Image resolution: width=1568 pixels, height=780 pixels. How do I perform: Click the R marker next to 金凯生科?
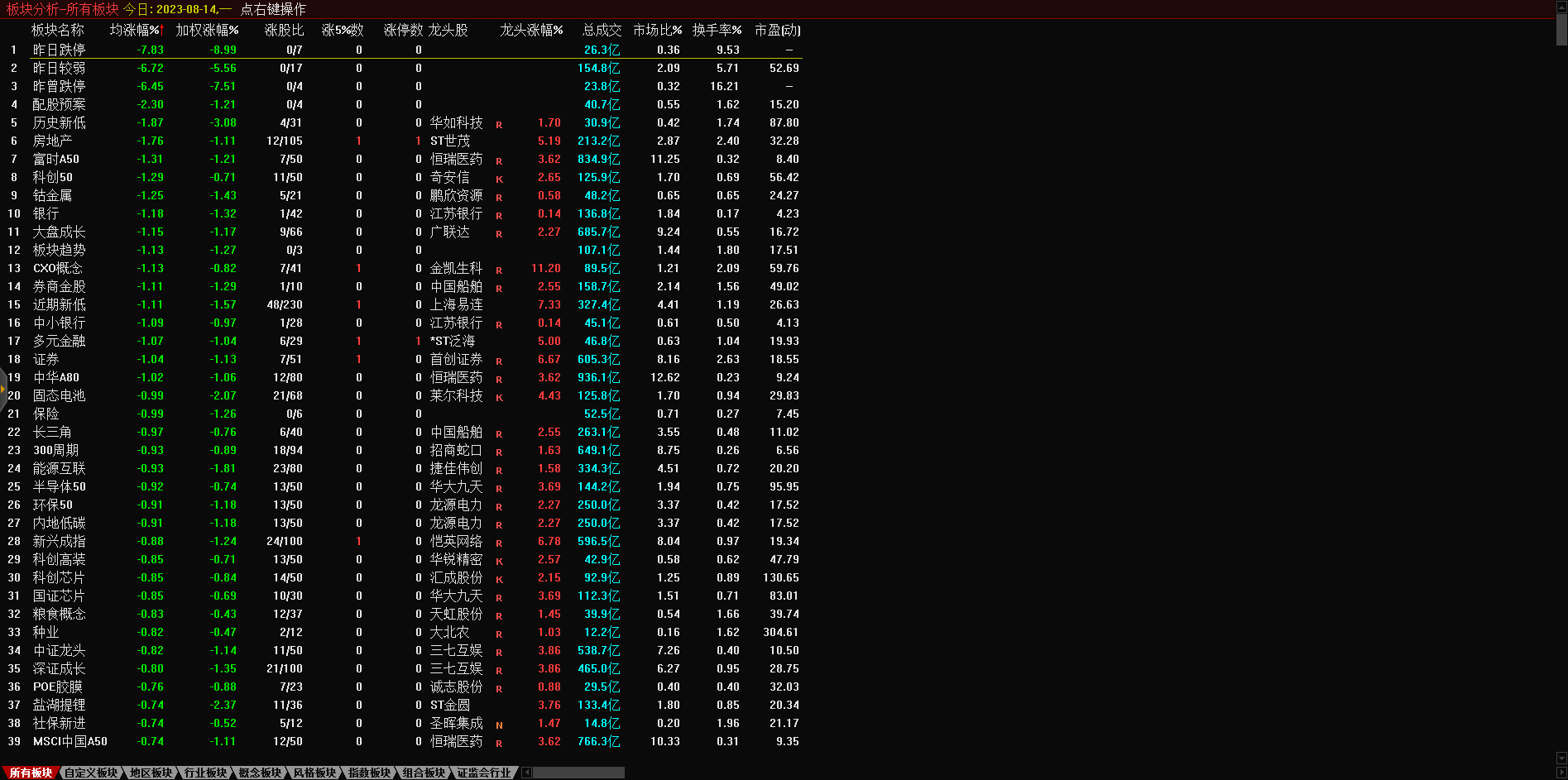pyautogui.click(x=499, y=270)
